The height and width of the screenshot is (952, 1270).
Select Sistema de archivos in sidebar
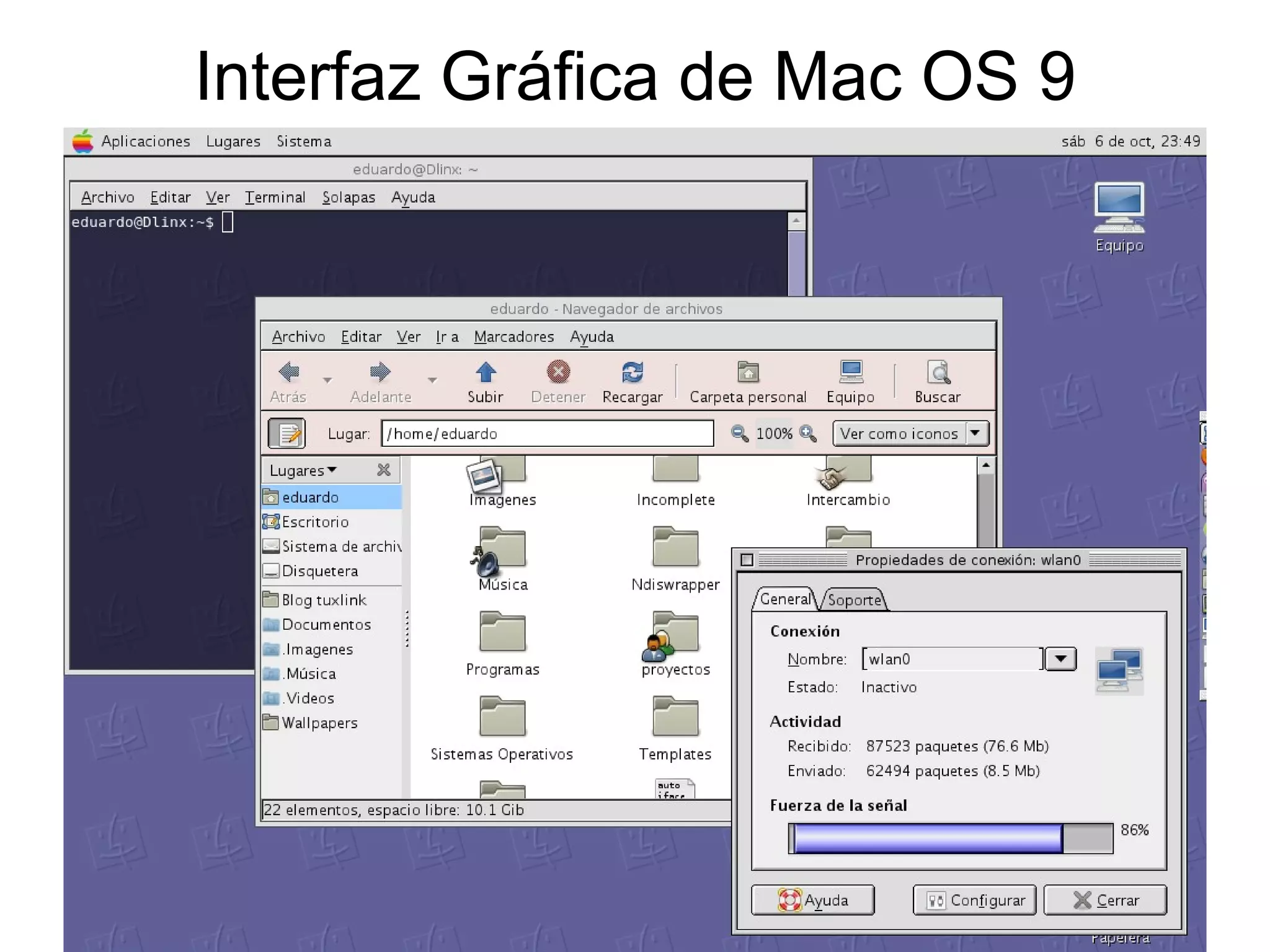tap(332, 546)
